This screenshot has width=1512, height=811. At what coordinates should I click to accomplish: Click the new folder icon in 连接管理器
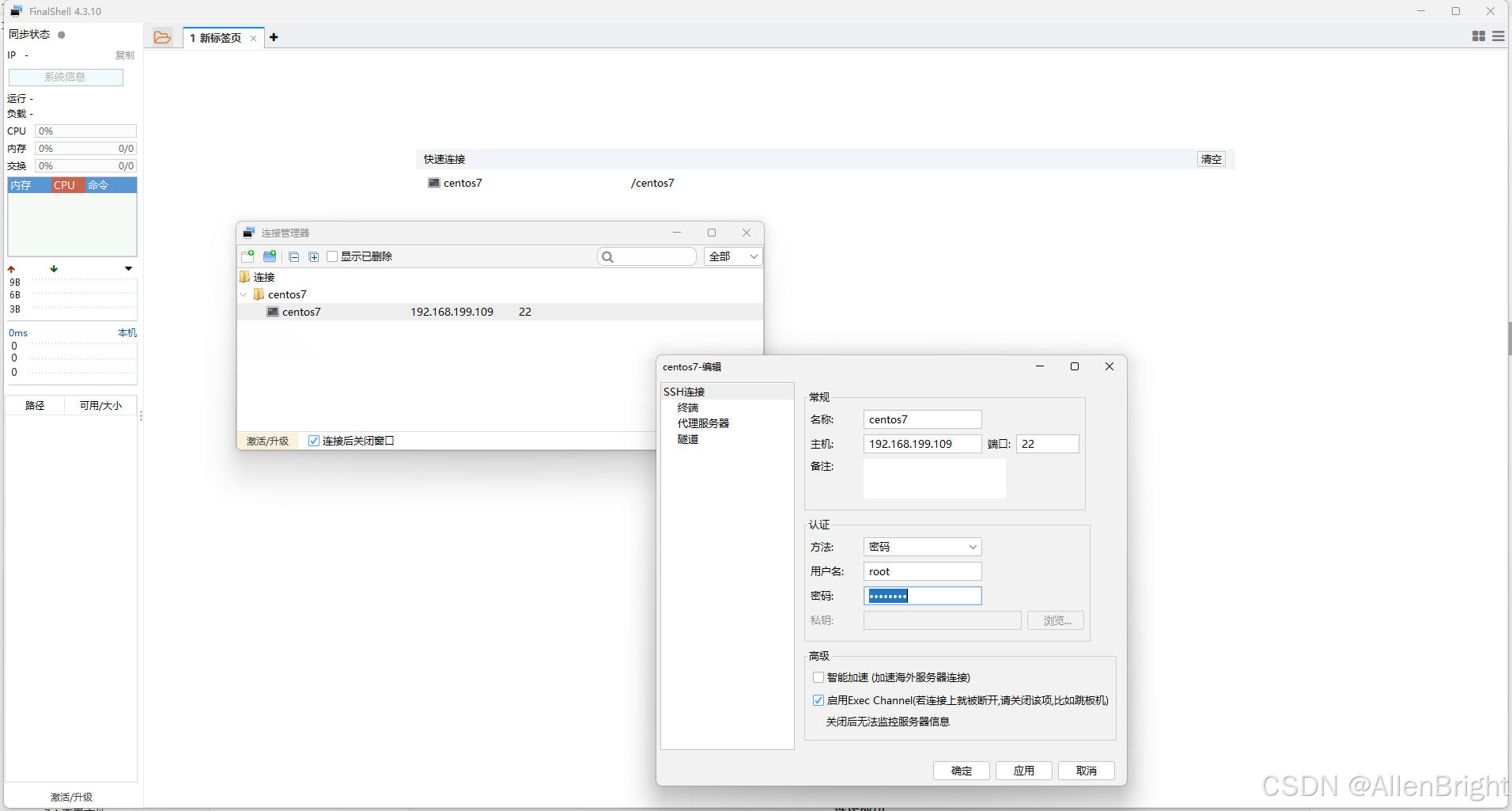click(x=270, y=256)
